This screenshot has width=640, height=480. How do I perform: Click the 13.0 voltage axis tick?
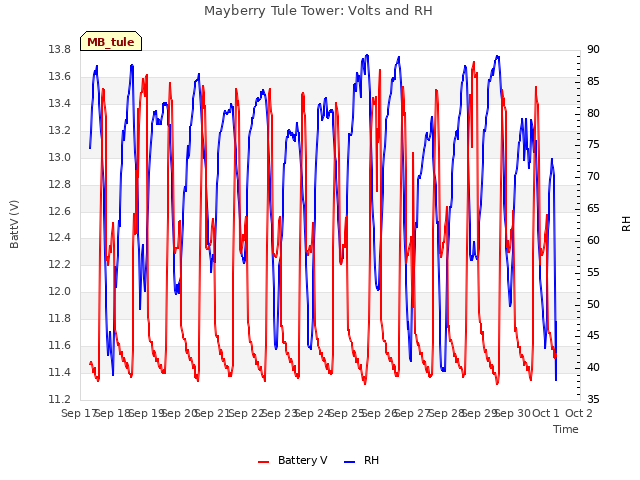tap(59, 158)
